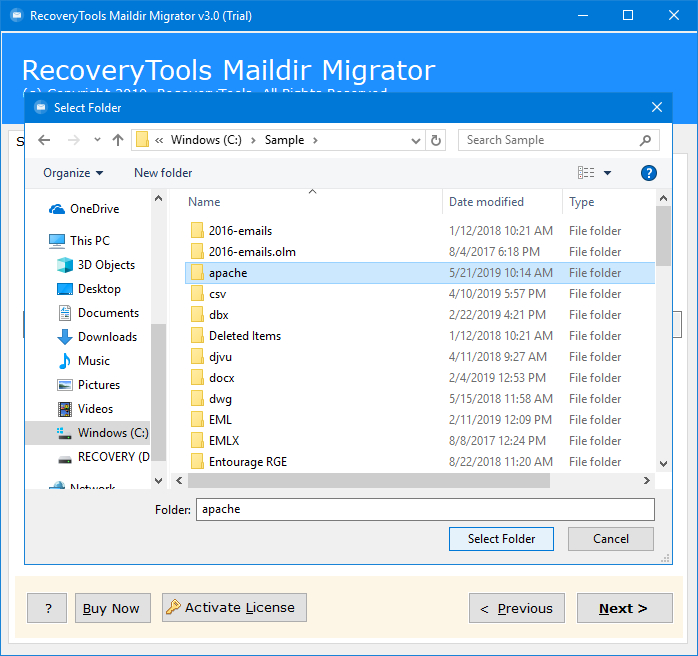
Task: Click Windows (C:) in the address breadcrumb
Action: coord(206,140)
